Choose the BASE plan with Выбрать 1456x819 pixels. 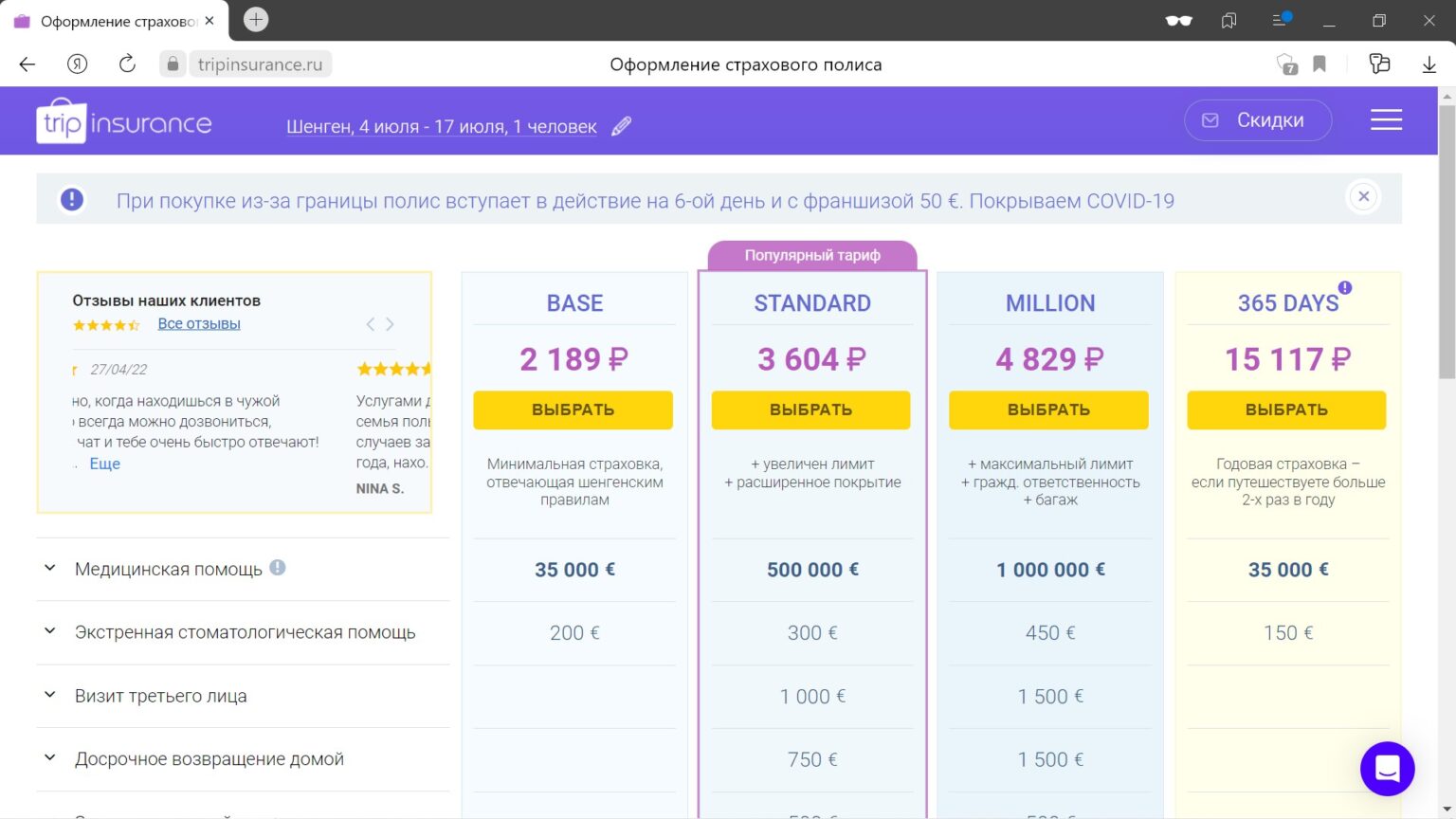pyautogui.click(x=573, y=409)
